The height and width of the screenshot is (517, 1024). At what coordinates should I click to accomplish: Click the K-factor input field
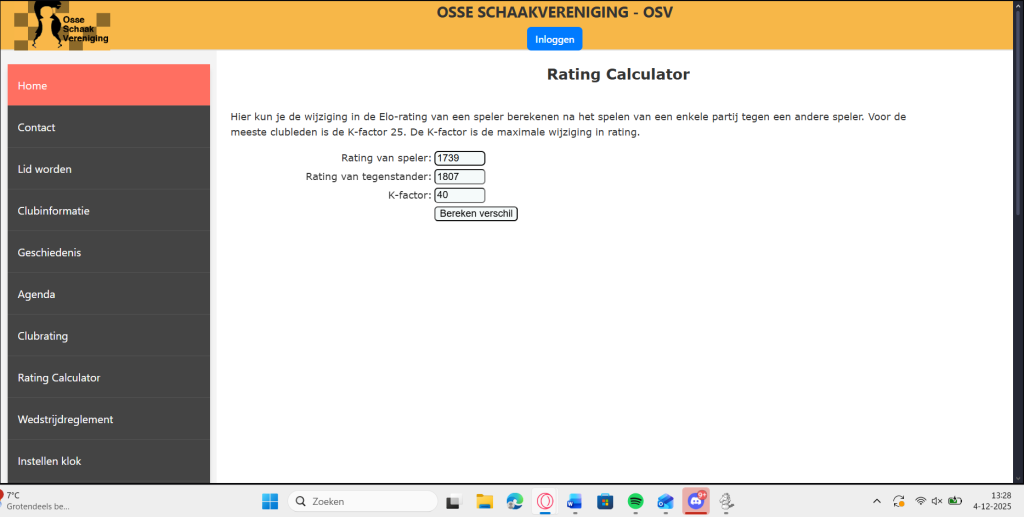459,196
